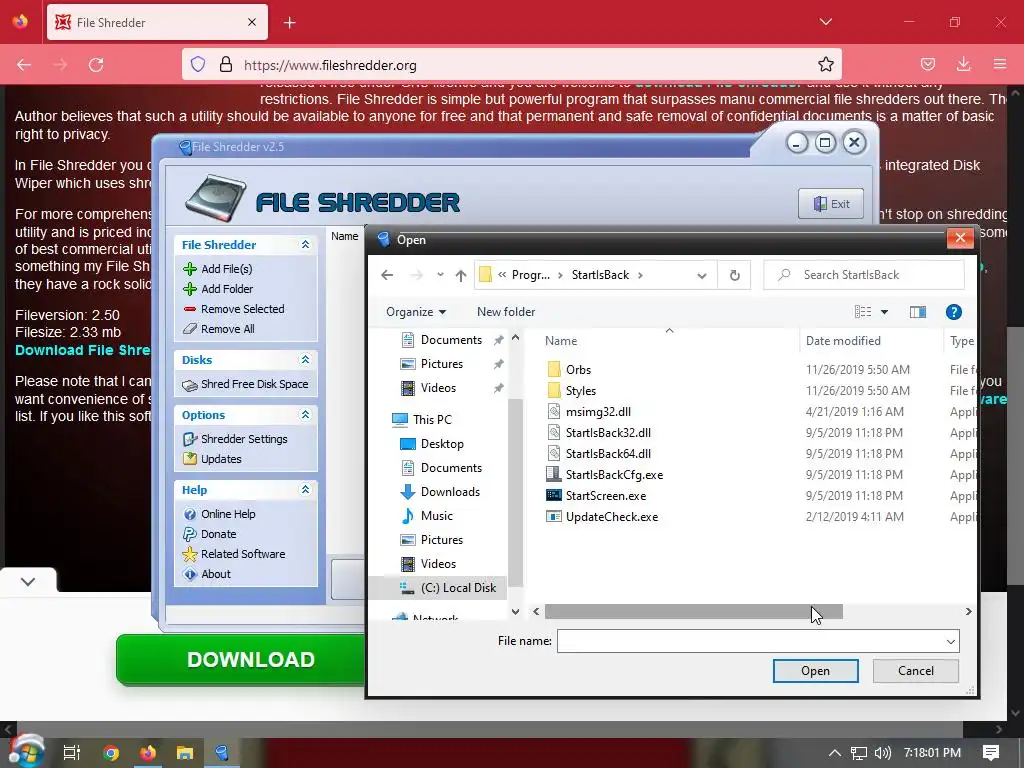The width and height of the screenshot is (1024, 768).
Task: Click Add Folder in File Shredder sidebar
Action: pyautogui.click(x=226, y=289)
